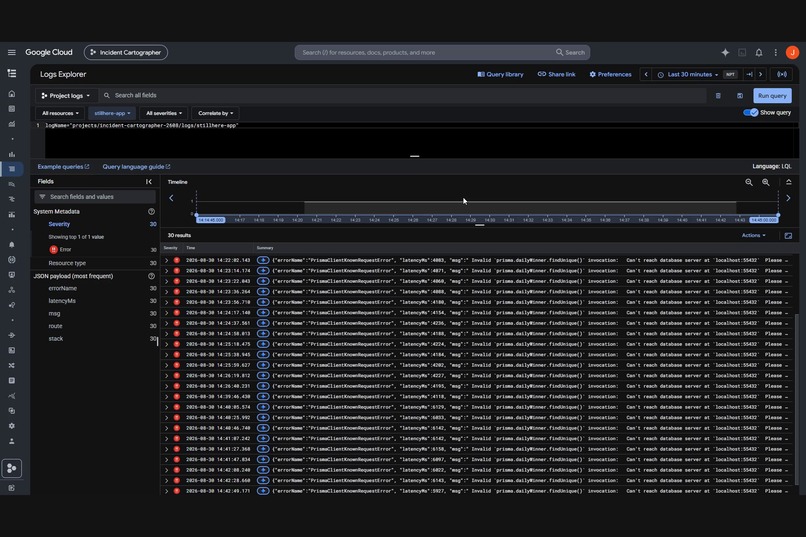Go to next time range arrow
The image size is (806, 537).
tap(760, 75)
